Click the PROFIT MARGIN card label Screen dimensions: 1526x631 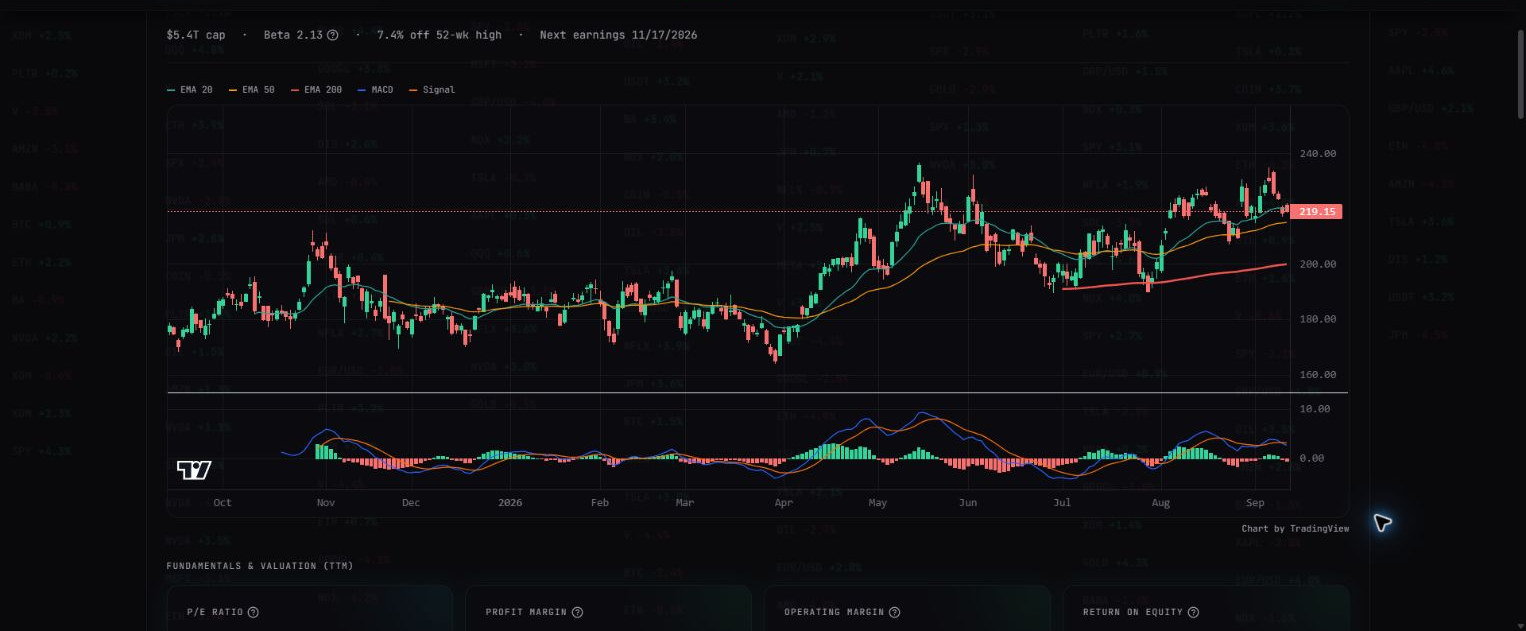pos(526,612)
